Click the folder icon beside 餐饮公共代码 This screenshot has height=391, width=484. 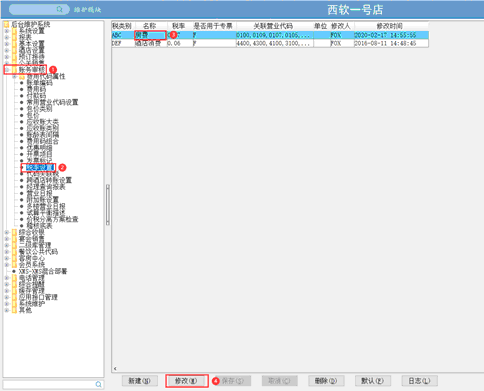(x=14, y=251)
